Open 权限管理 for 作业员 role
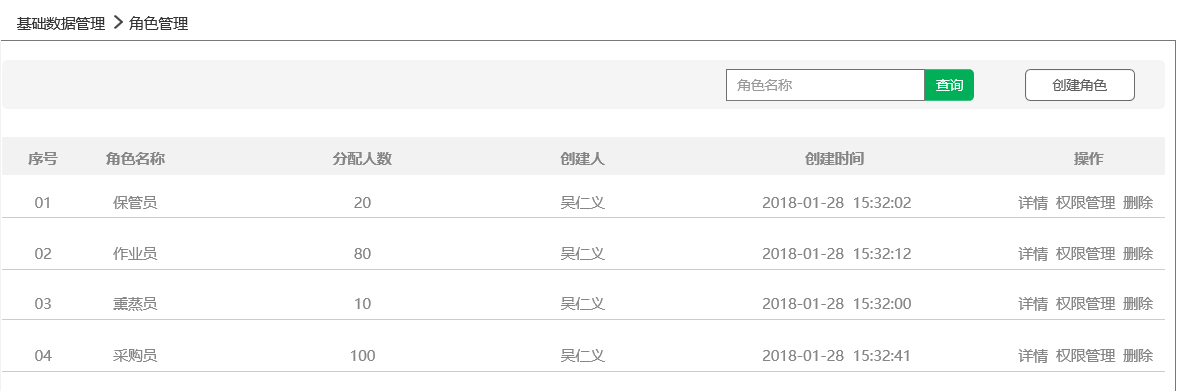Image resolution: width=1177 pixels, height=391 pixels. pos(1085,254)
